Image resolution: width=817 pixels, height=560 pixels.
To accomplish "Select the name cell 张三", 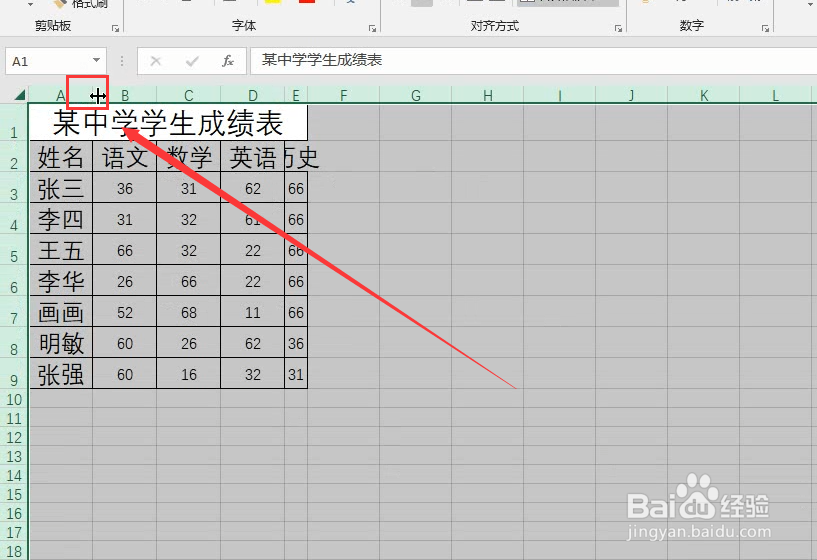I will [61, 188].
